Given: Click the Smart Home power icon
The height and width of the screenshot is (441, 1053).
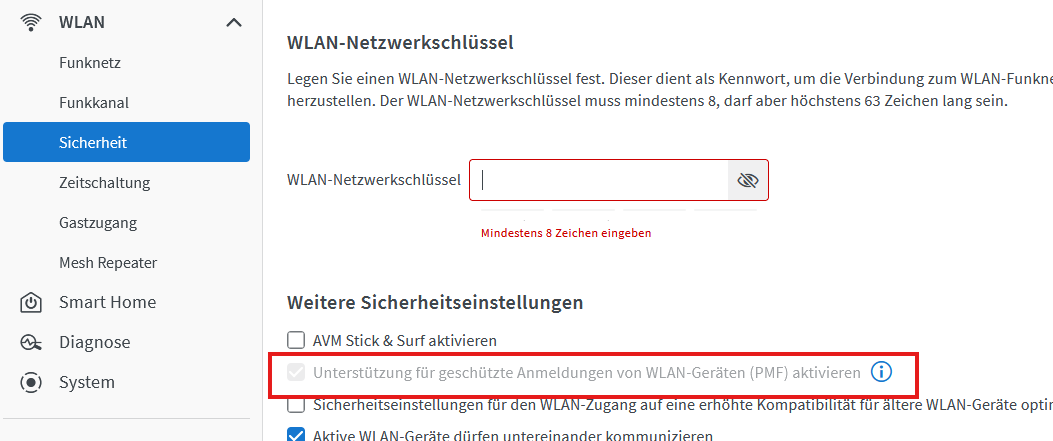Looking at the screenshot, I should click(x=31, y=302).
